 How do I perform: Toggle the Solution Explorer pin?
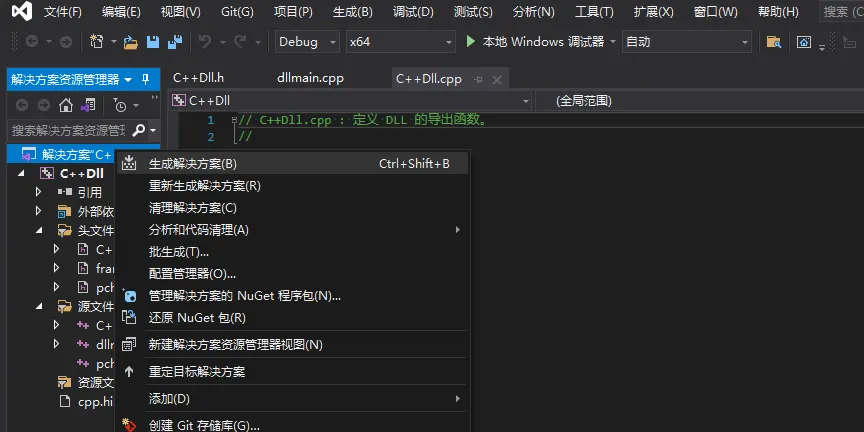pos(145,80)
